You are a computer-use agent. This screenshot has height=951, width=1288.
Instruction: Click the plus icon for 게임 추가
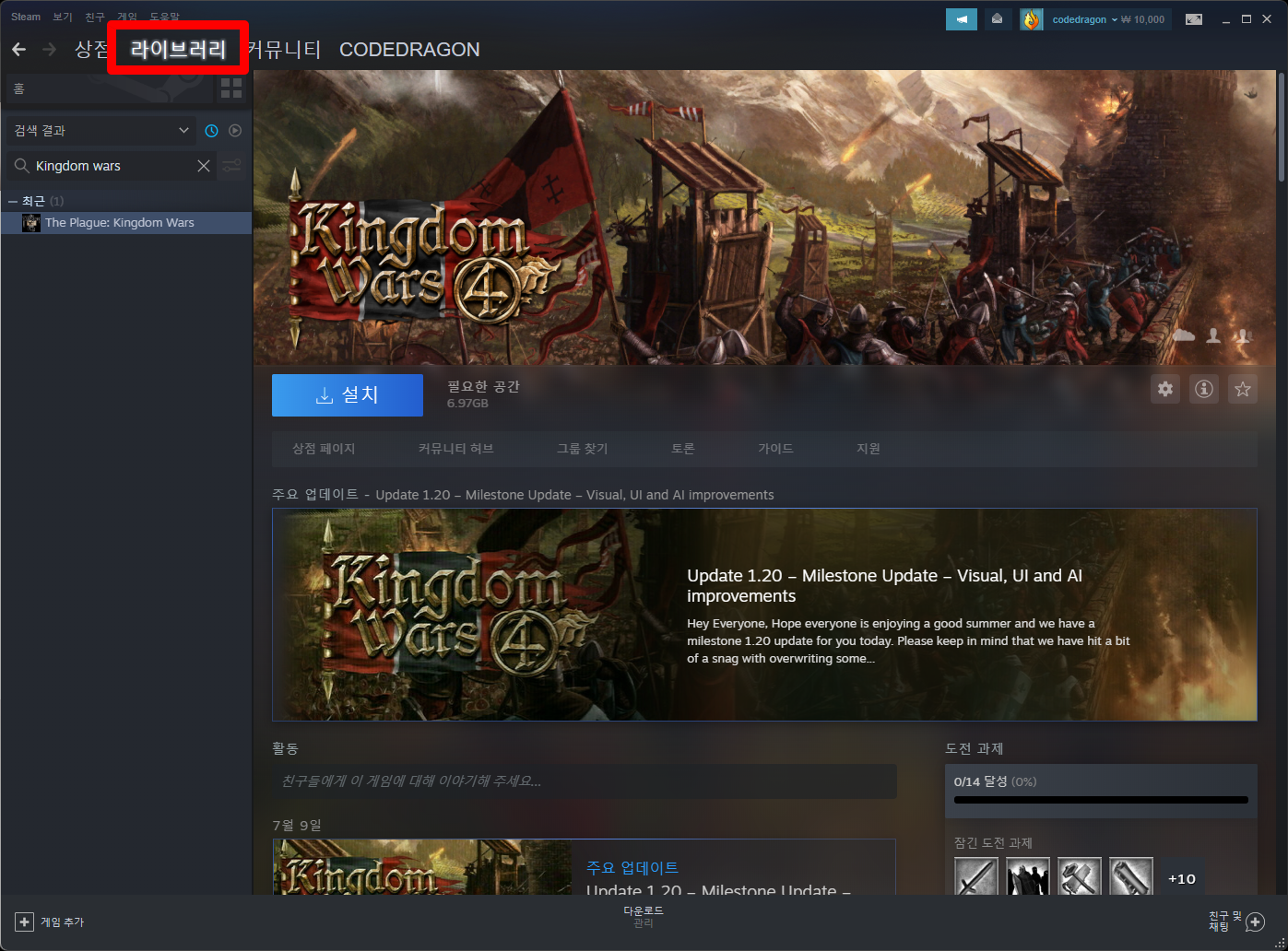point(25,922)
